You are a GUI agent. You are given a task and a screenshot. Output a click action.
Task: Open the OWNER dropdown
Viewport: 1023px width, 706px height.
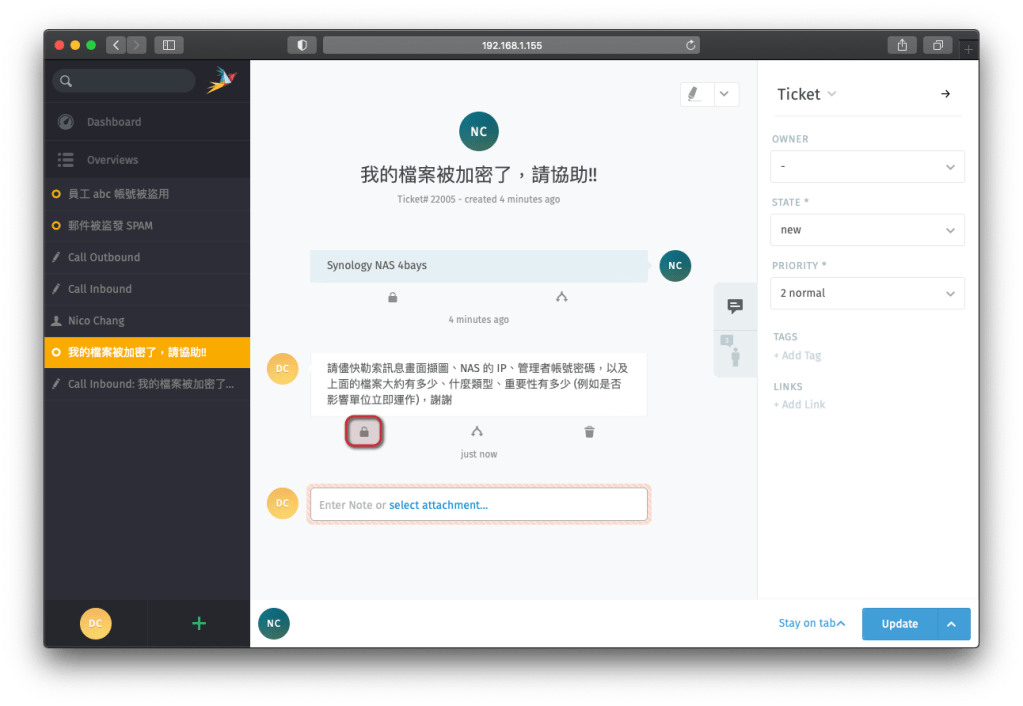tap(867, 166)
